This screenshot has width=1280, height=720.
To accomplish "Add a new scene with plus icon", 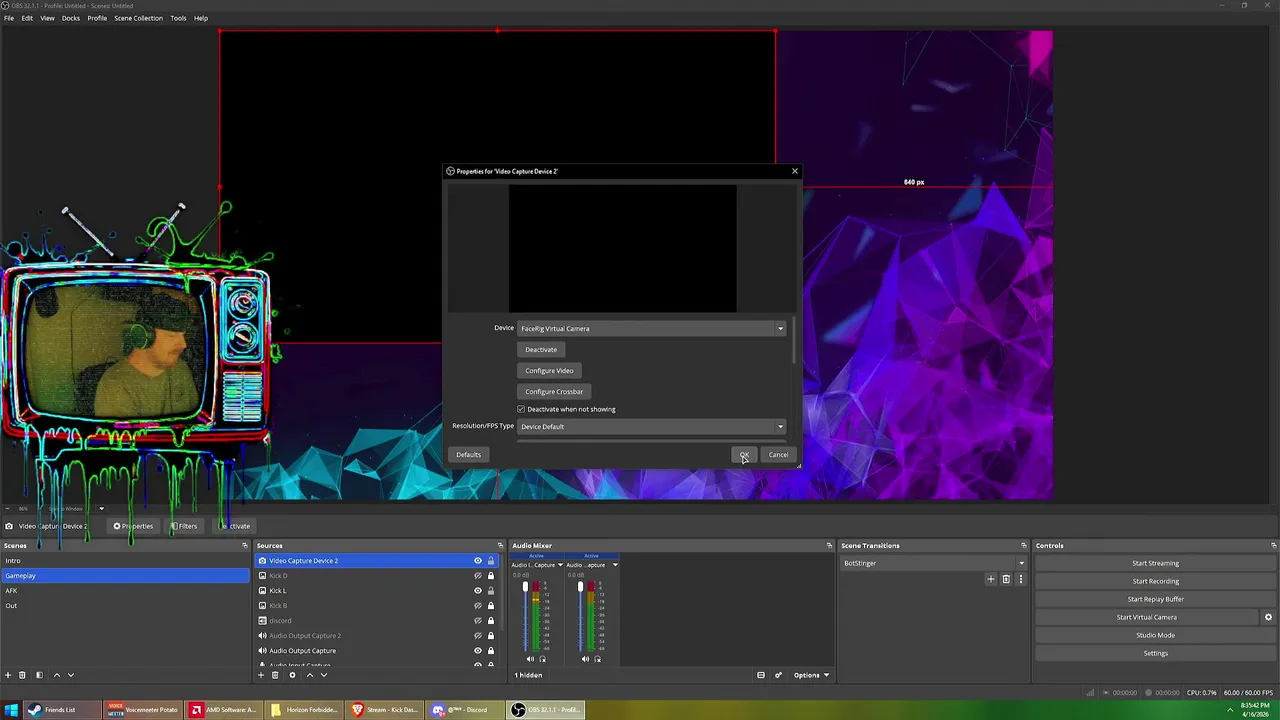I will tap(8, 675).
